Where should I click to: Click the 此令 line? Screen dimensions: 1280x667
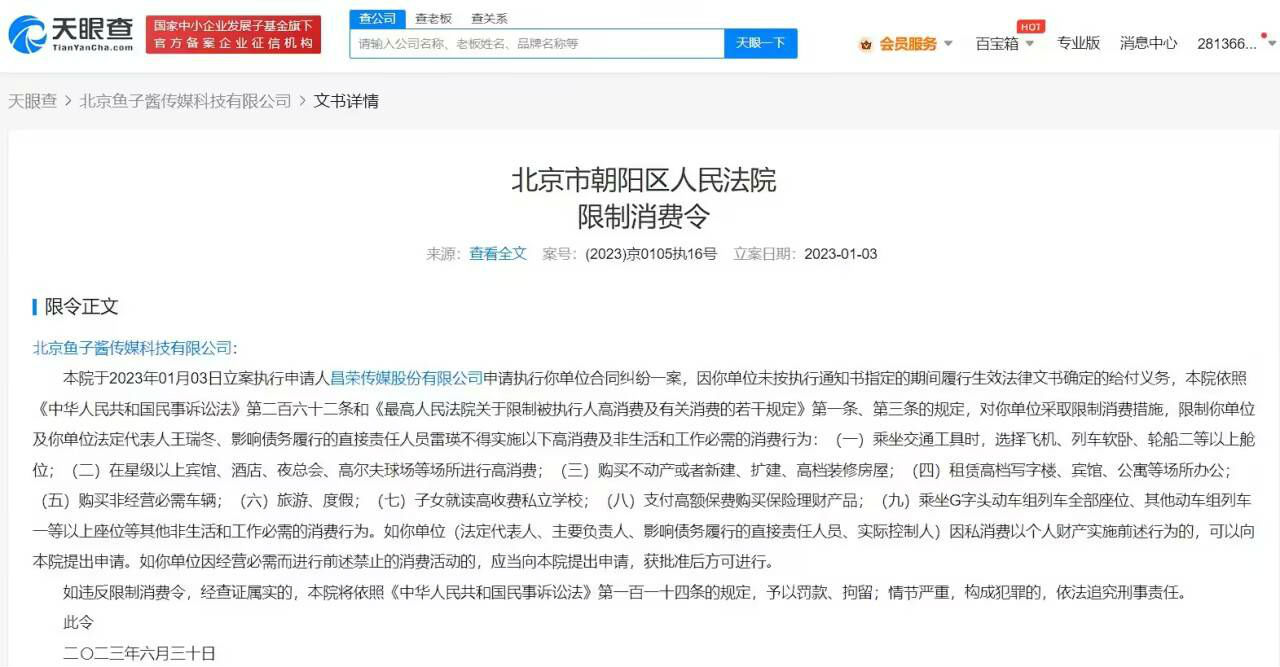tap(78, 622)
